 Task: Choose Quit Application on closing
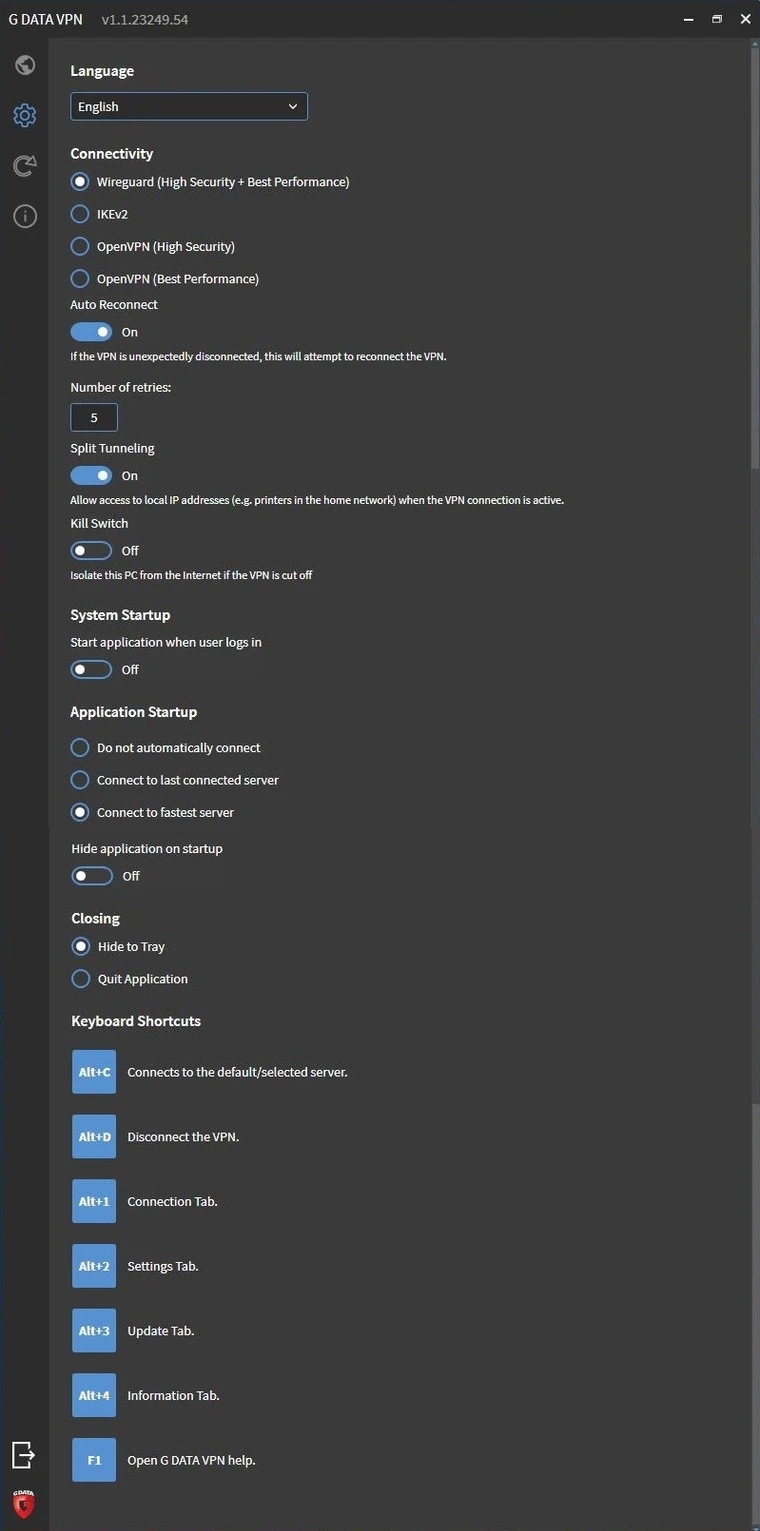coord(81,979)
